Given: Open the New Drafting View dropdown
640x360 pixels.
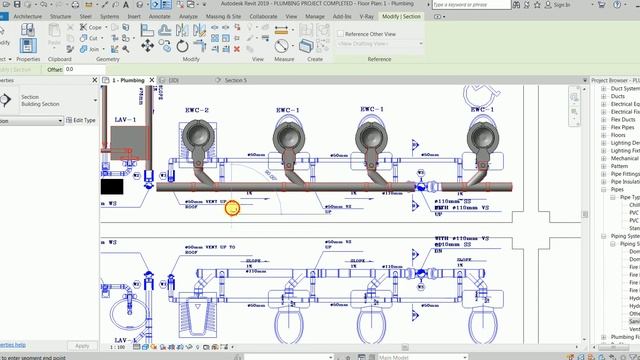Looking at the screenshot, I should [x=380, y=44].
